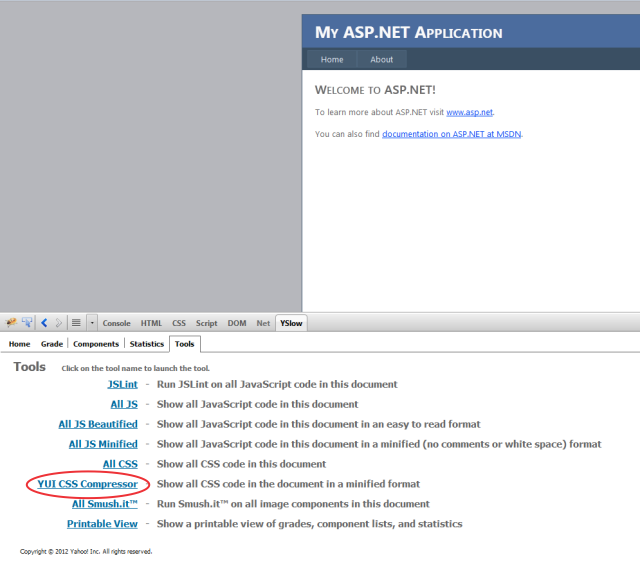Expand the small dropdown arrow beside Console
The width and height of the screenshot is (640, 571).
[92, 323]
